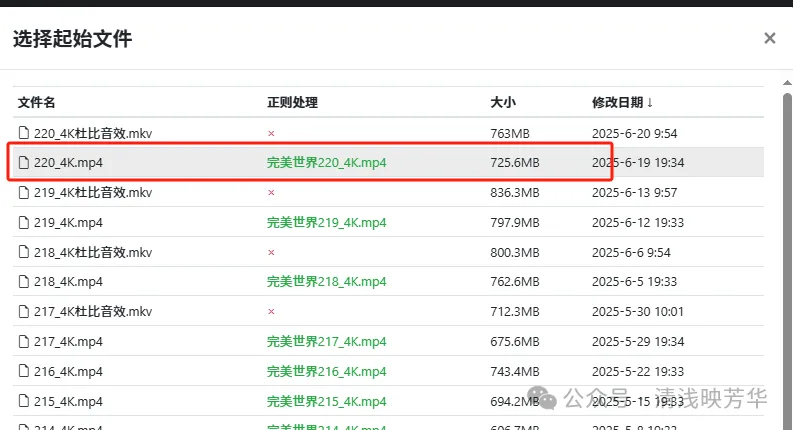Click size value 797.9MB

click(515, 222)
